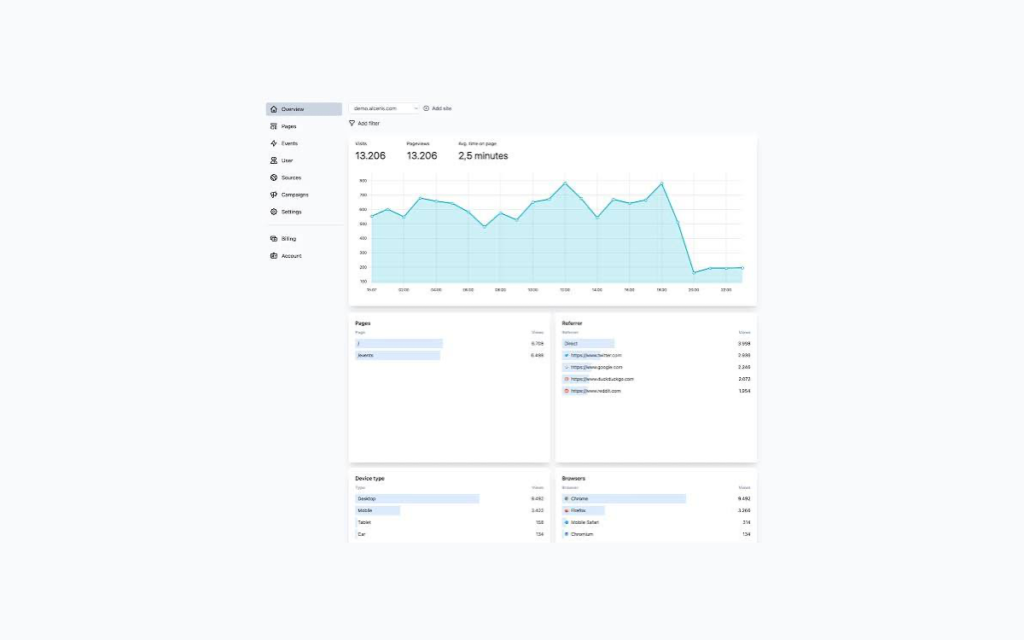Click the Account icon in the sidebar
The height and width of the screenshot is (640, 1024).
coord(274,256)
